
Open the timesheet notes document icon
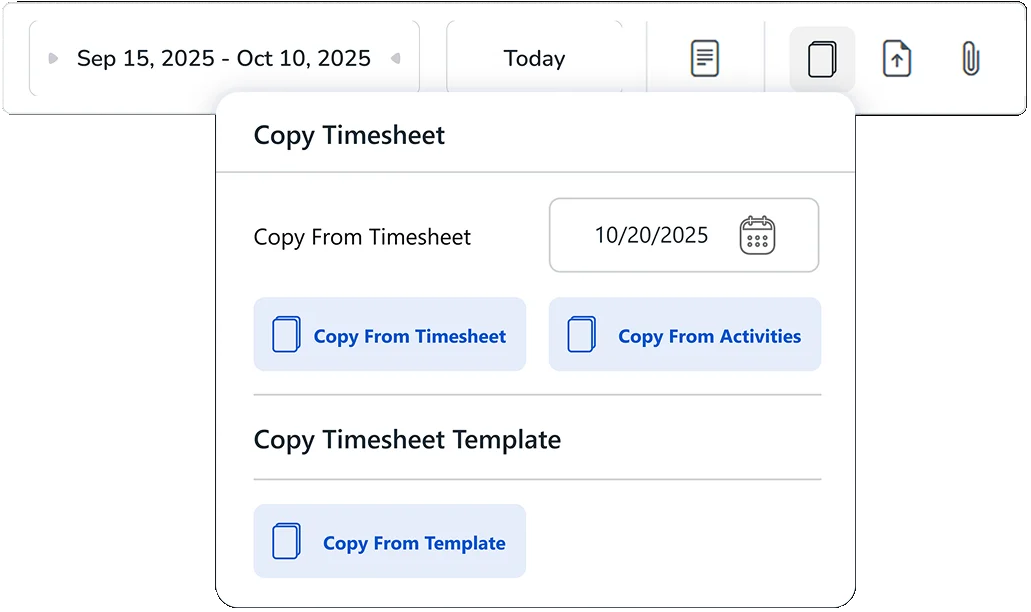[x=705, y=59]
